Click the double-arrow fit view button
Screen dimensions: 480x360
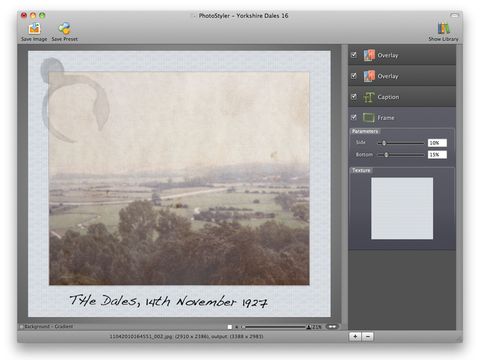tap(332, 327)
